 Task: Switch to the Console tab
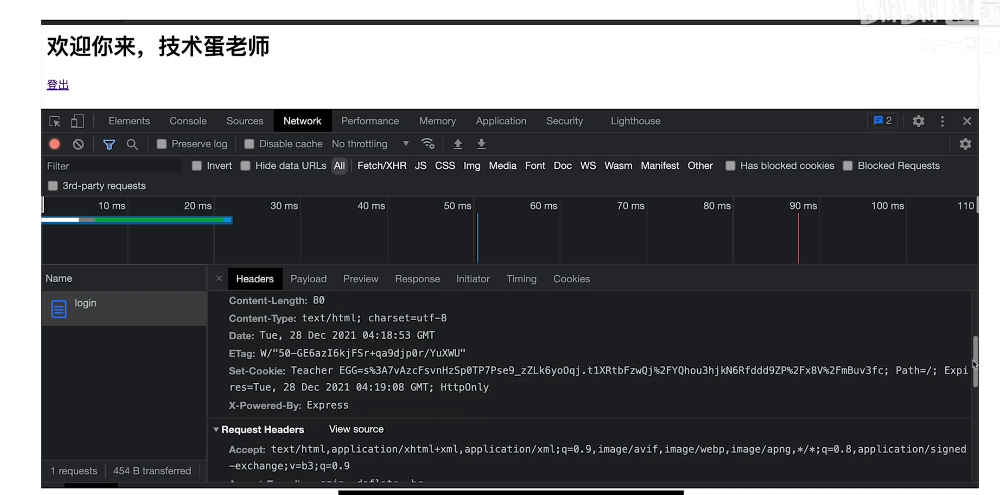tap(188, 121)
